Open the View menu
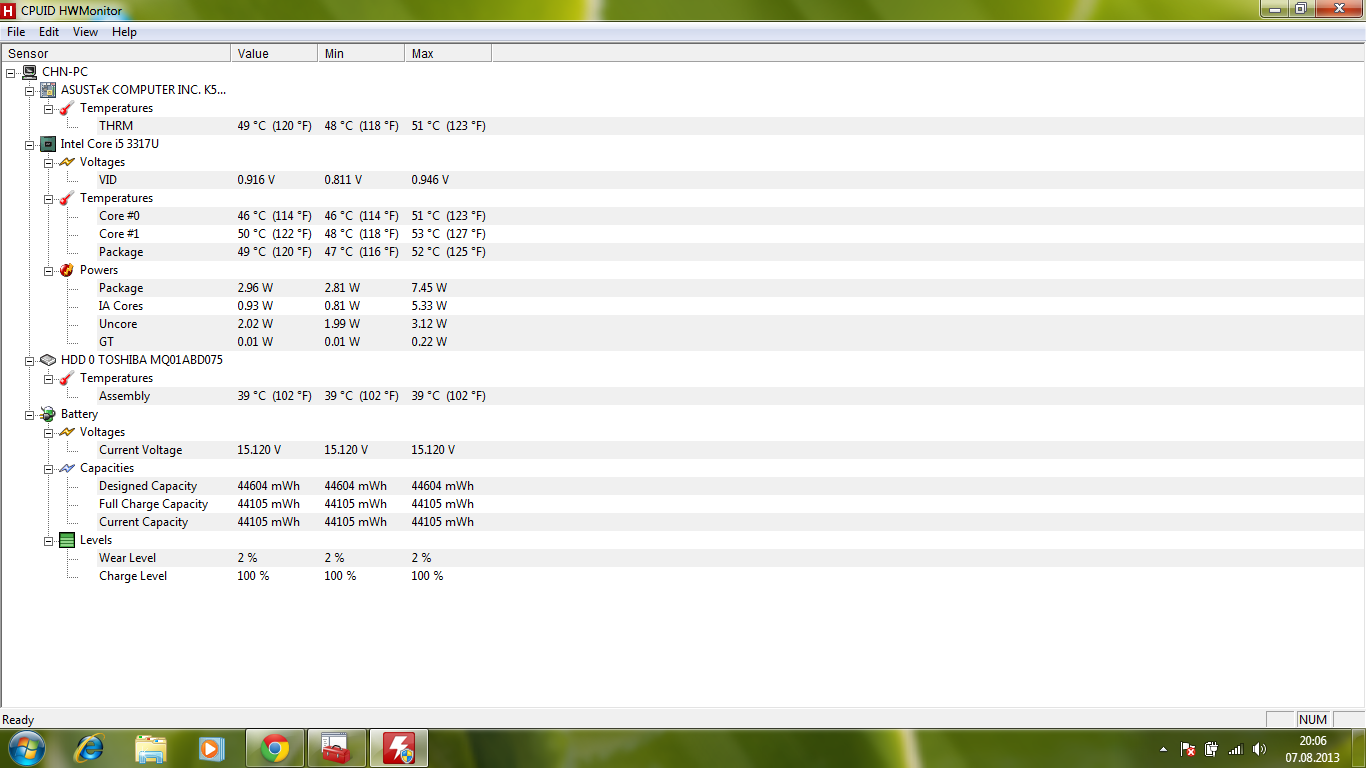This screenshot has height=768, width=1366. tap(86, 32)
